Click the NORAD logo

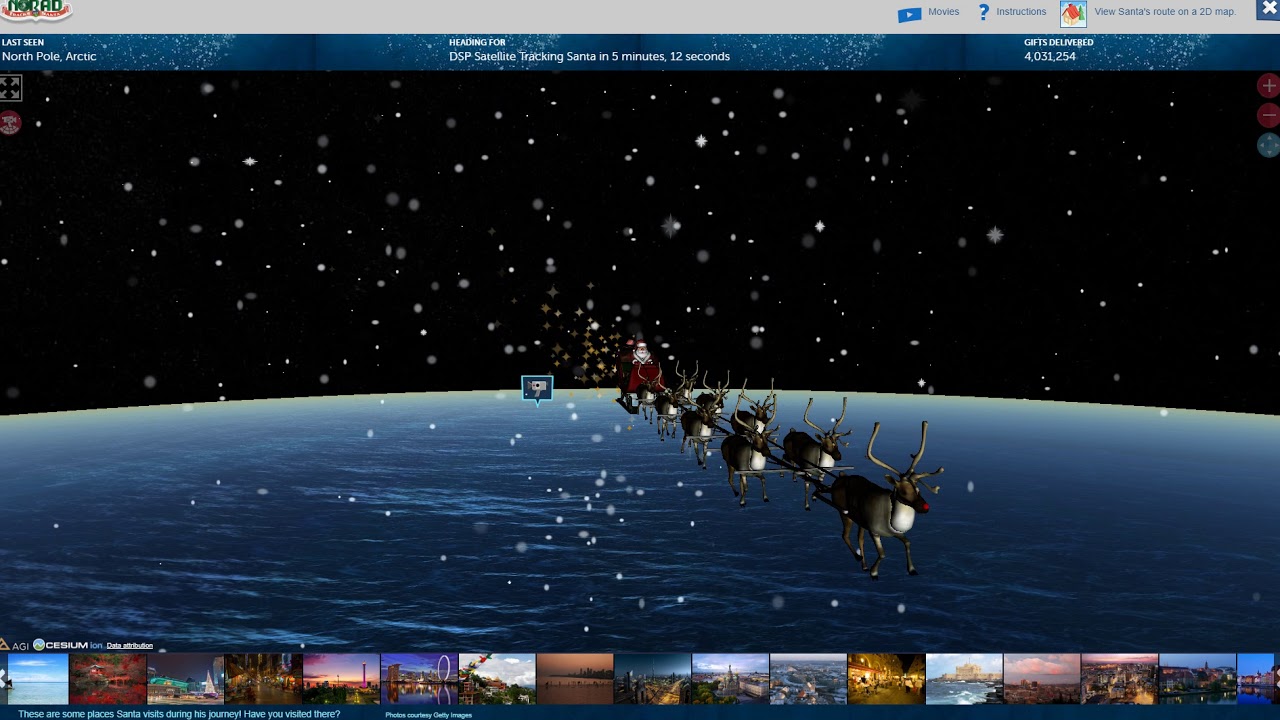click(36, 11)
